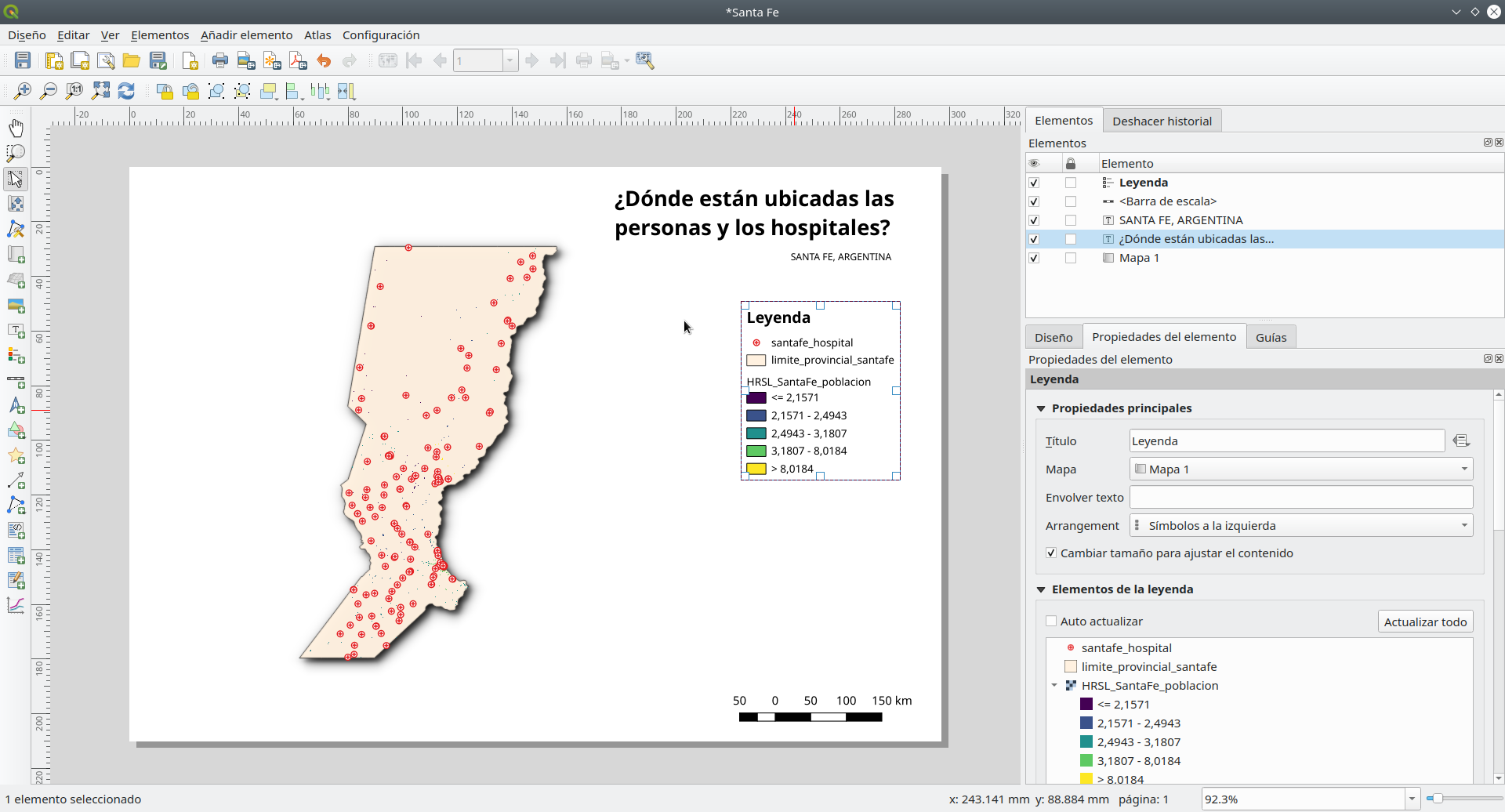The width and height of the screenshot is (1505, 812).
Task: Lock the selected items
Action: tap(165, 91)
